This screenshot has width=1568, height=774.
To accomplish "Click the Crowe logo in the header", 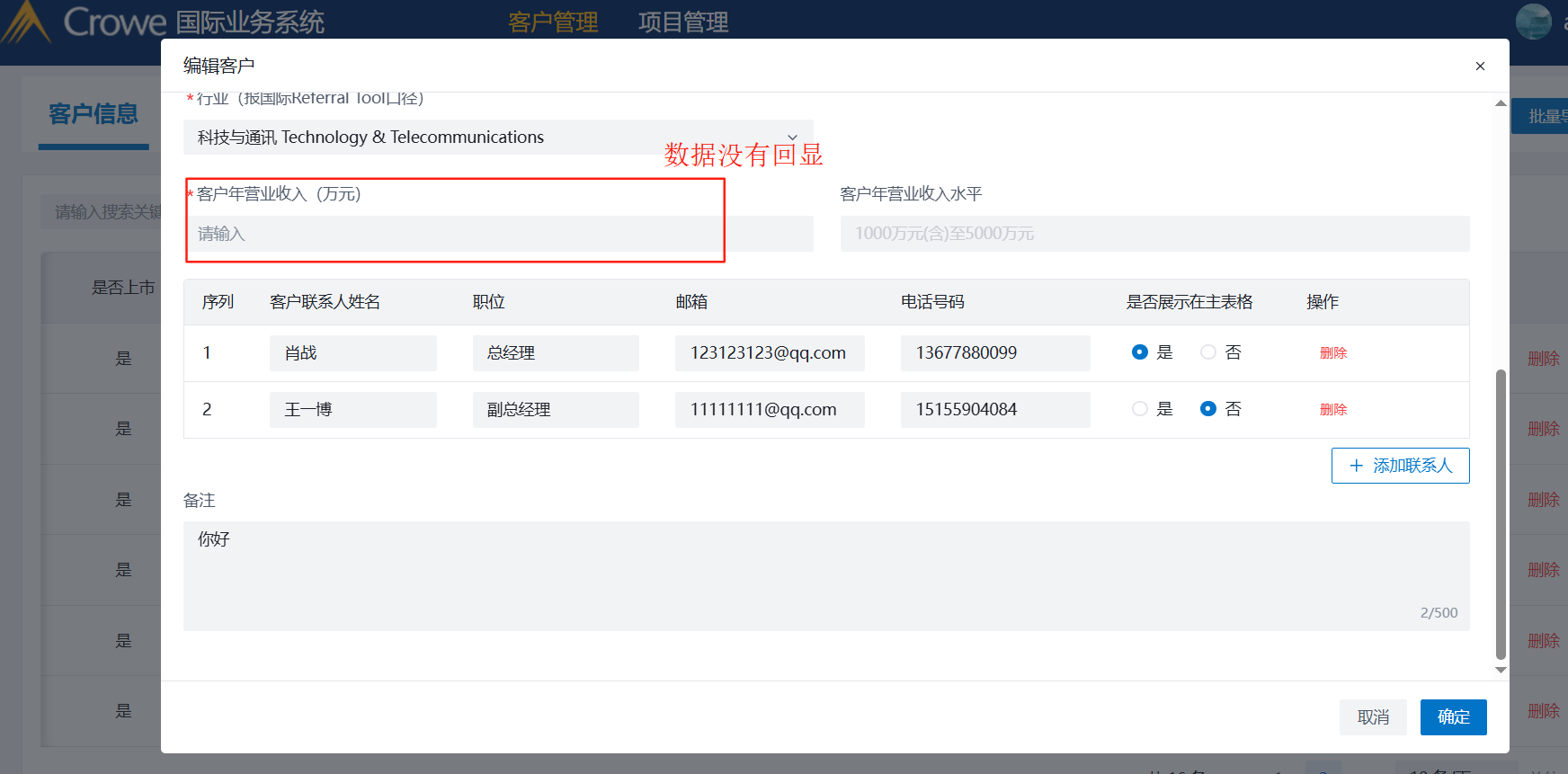I will point(85,22).
